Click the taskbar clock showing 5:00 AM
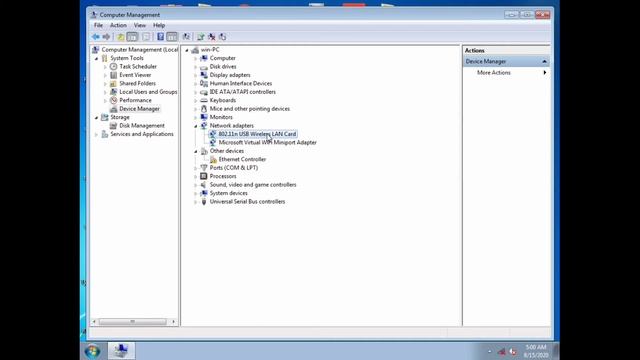Viewport: 640px width, 360px height. click(536, 351)
